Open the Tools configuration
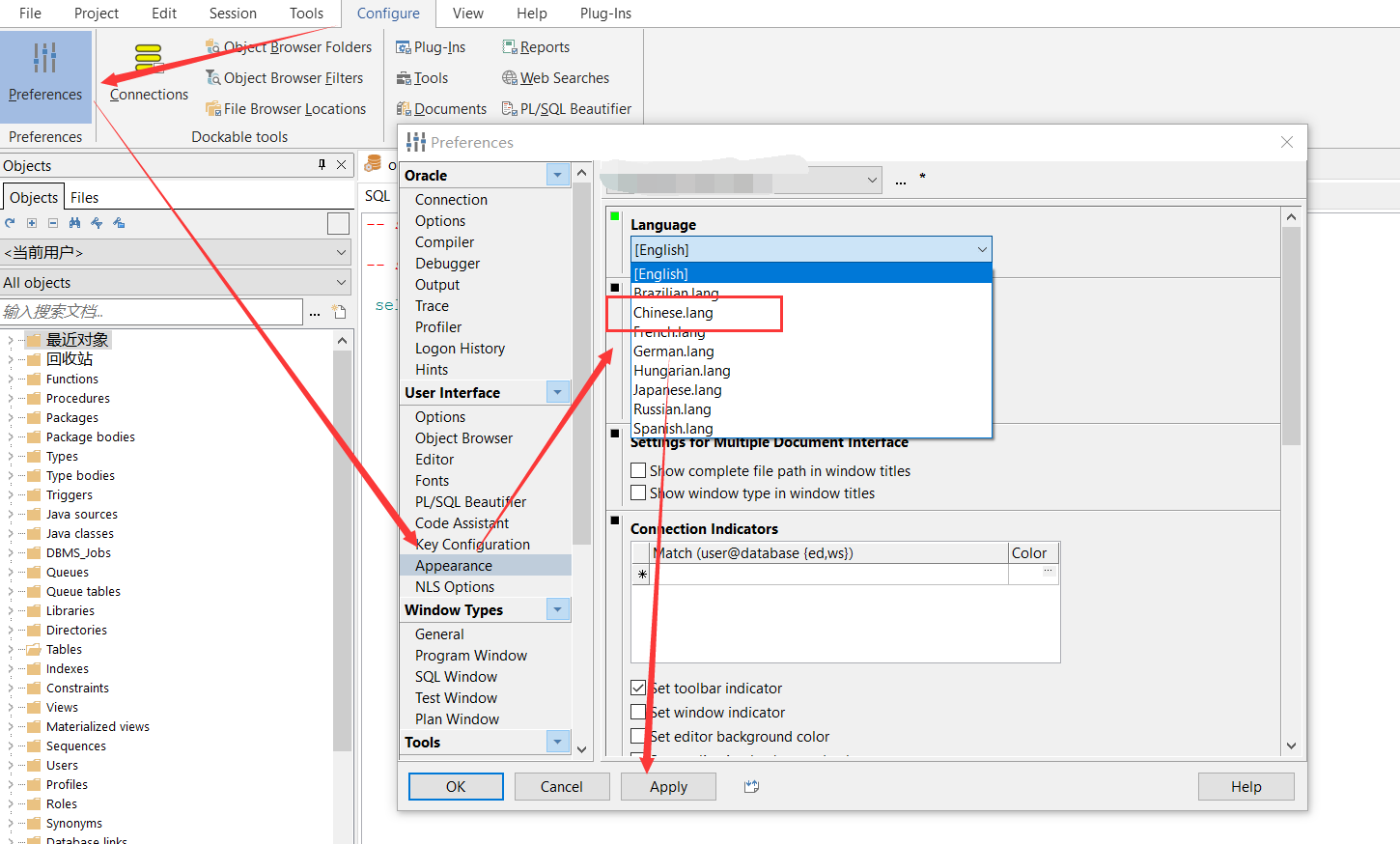 pos(422,77)
